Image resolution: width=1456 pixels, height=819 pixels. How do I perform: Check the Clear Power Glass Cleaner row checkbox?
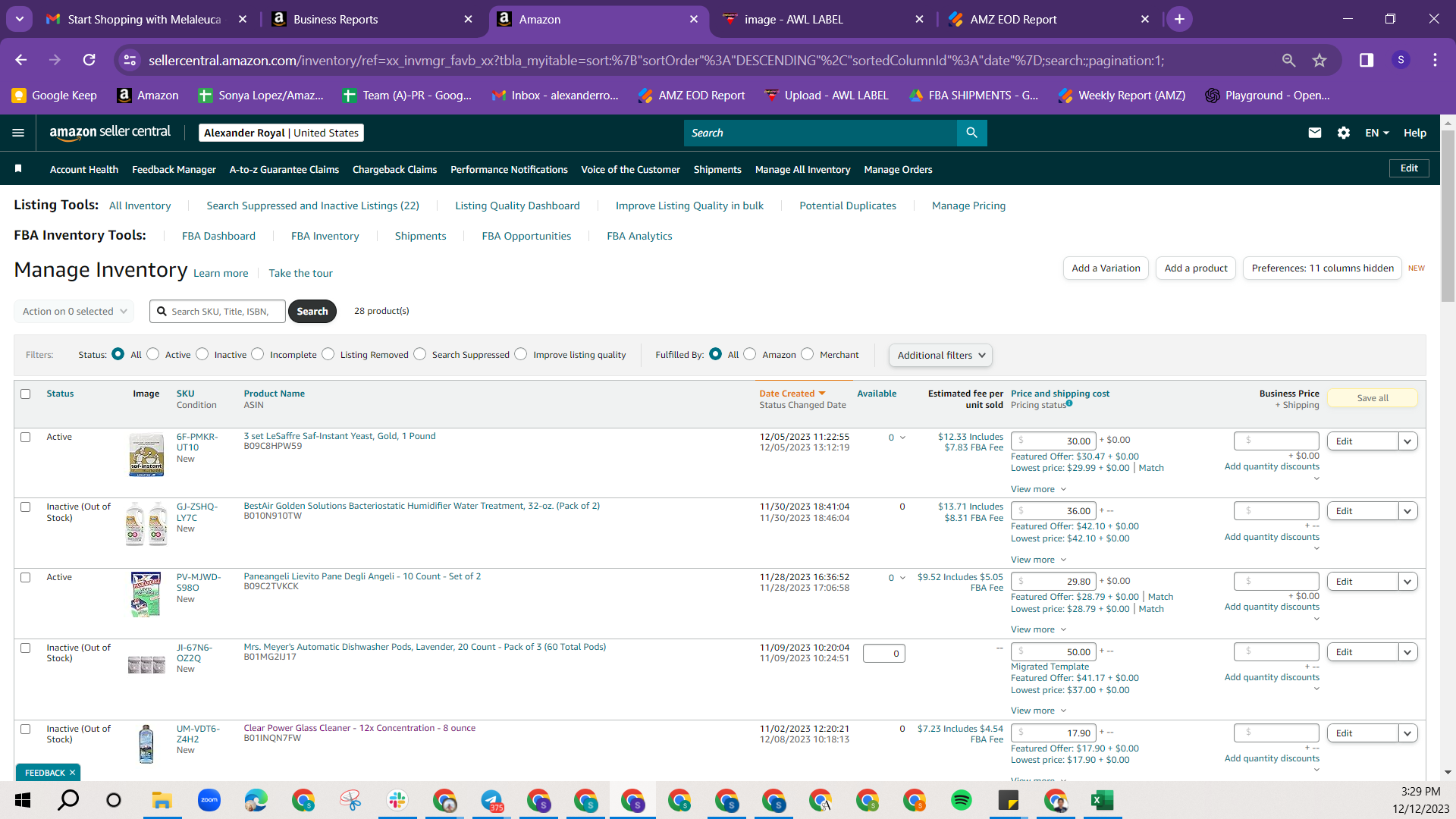[26, 730]
